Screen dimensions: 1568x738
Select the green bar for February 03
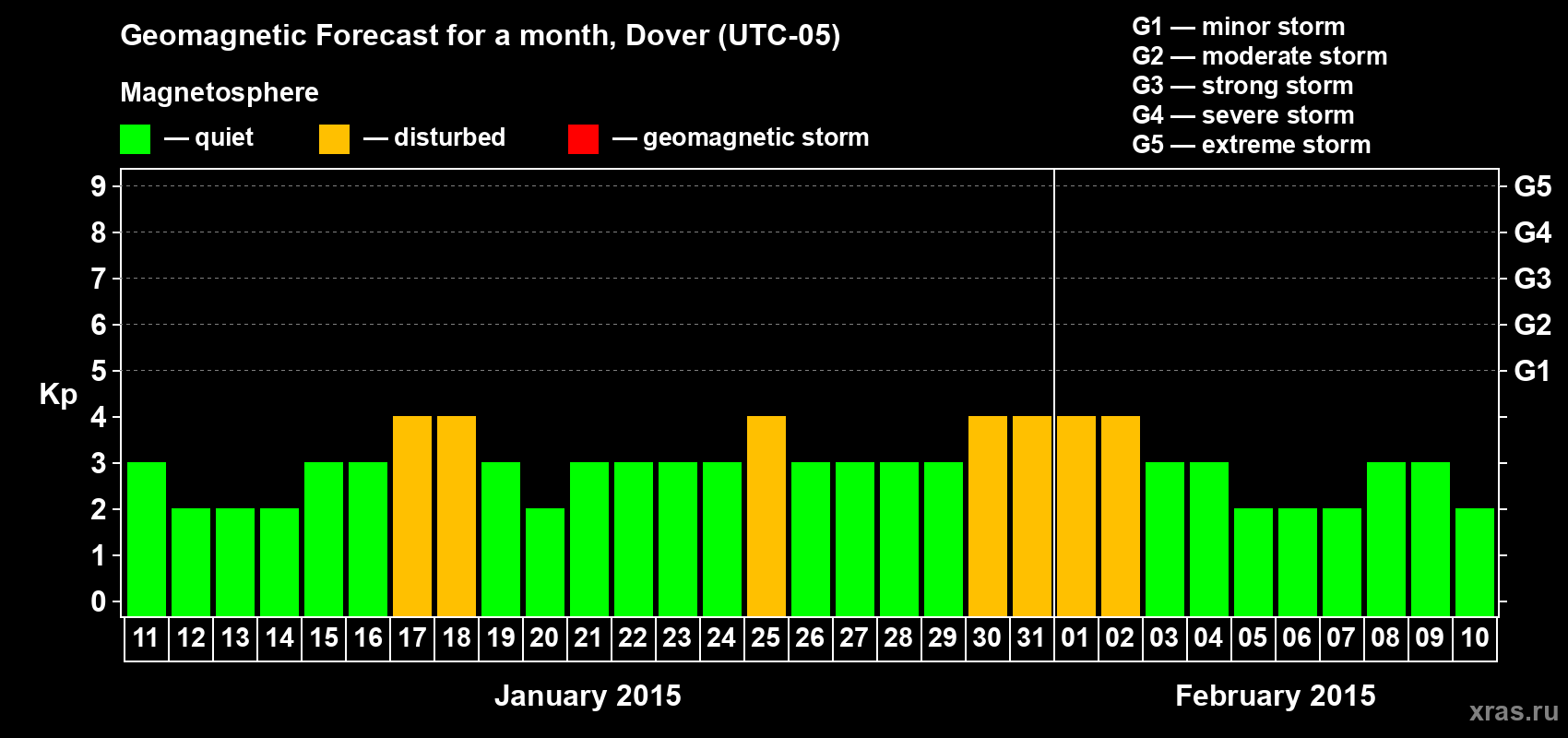[x=1165, y=539]
